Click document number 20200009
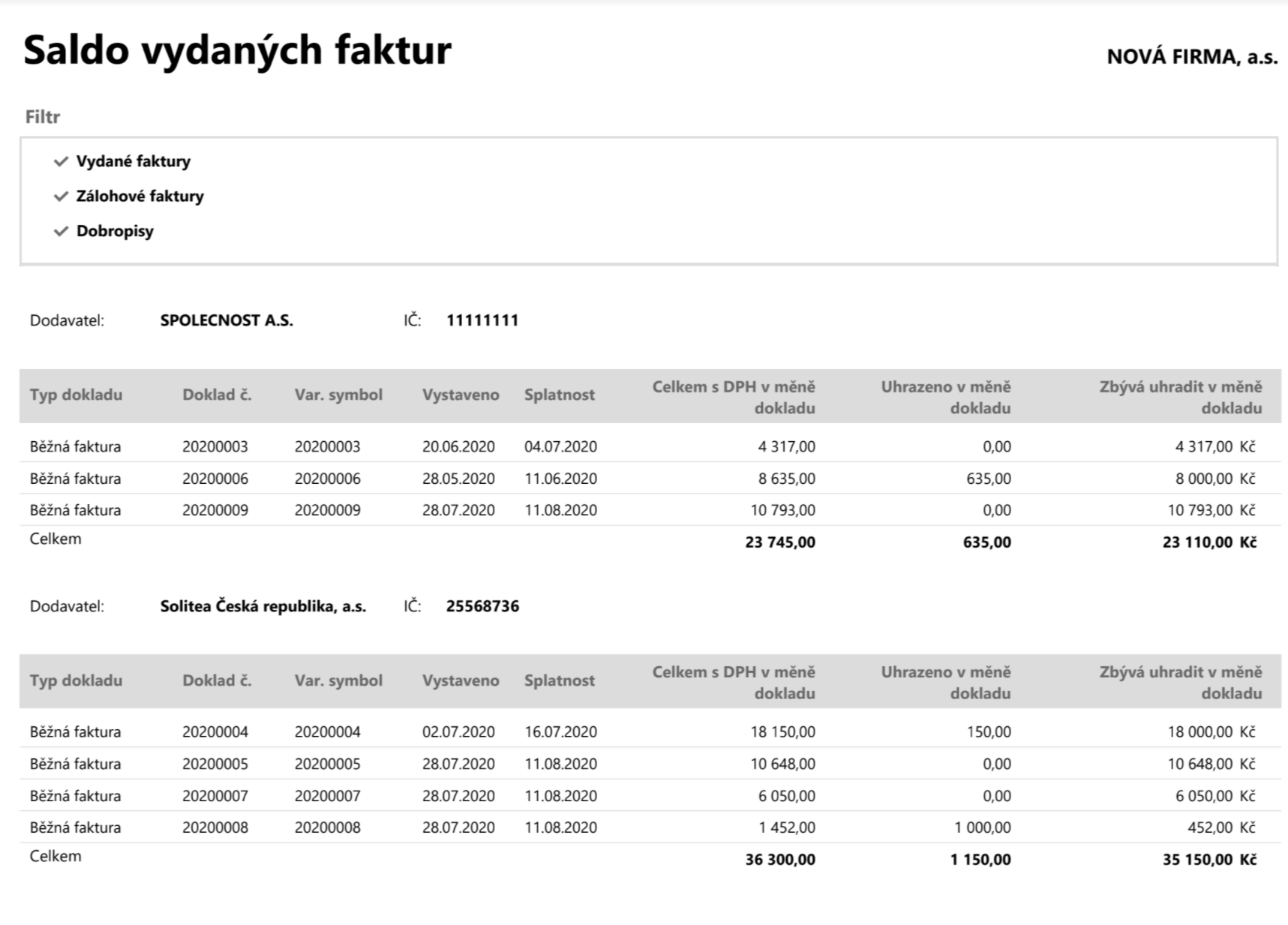 tap(215, 510)
